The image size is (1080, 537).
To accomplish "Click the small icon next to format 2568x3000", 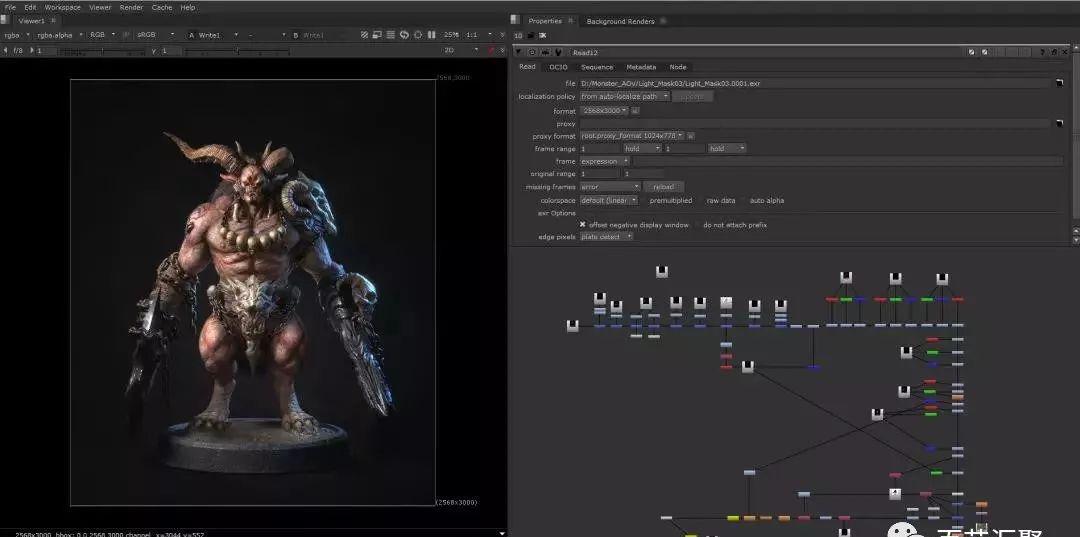I will click(x=635, y=110).
